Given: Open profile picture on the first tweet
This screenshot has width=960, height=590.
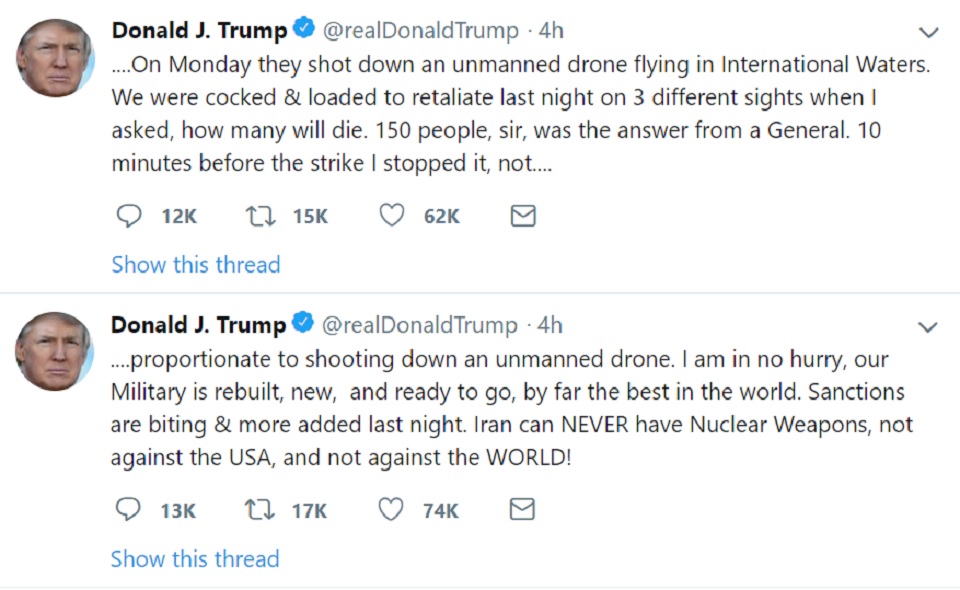Looking at the screenshot, I should click(x=55, y=57).
